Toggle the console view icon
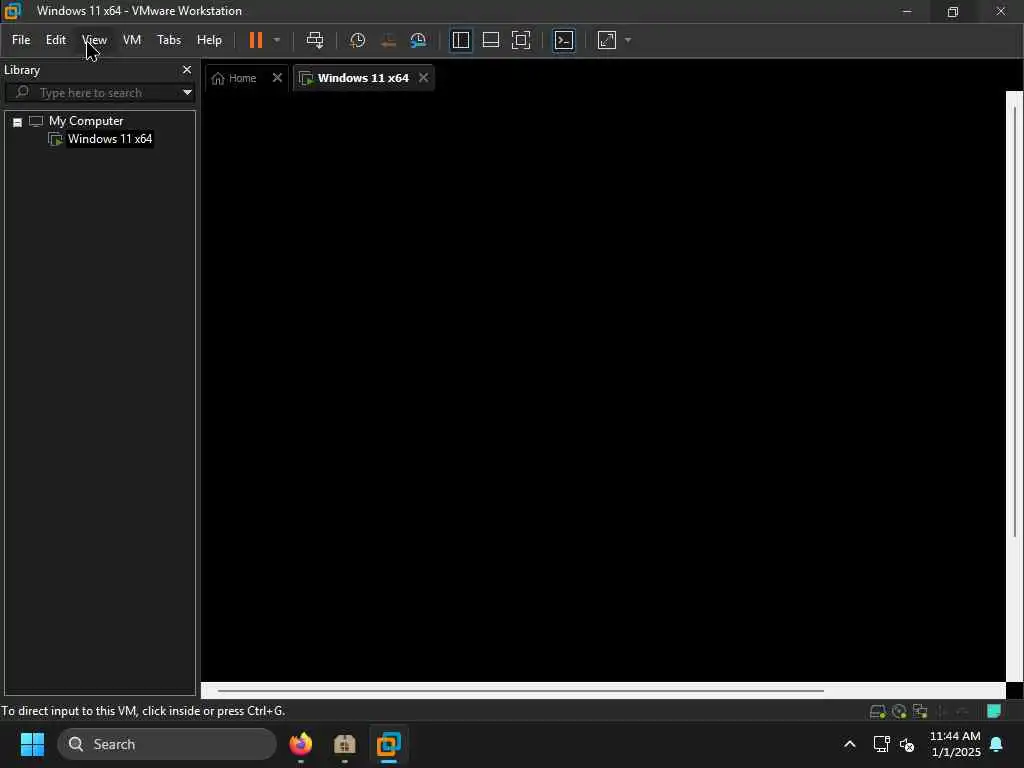Image resolution: width=1024 pixels, height=768 pixels. point(564,40)
